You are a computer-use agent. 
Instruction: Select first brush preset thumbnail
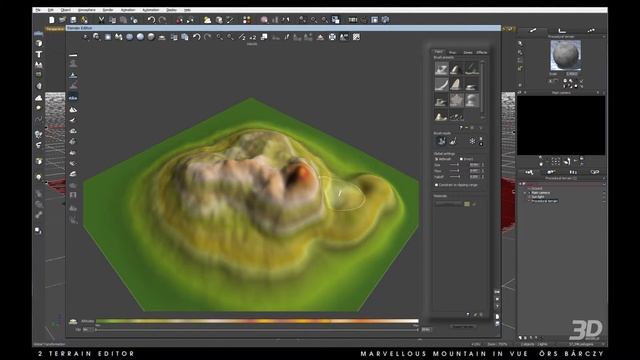[441, 68]
